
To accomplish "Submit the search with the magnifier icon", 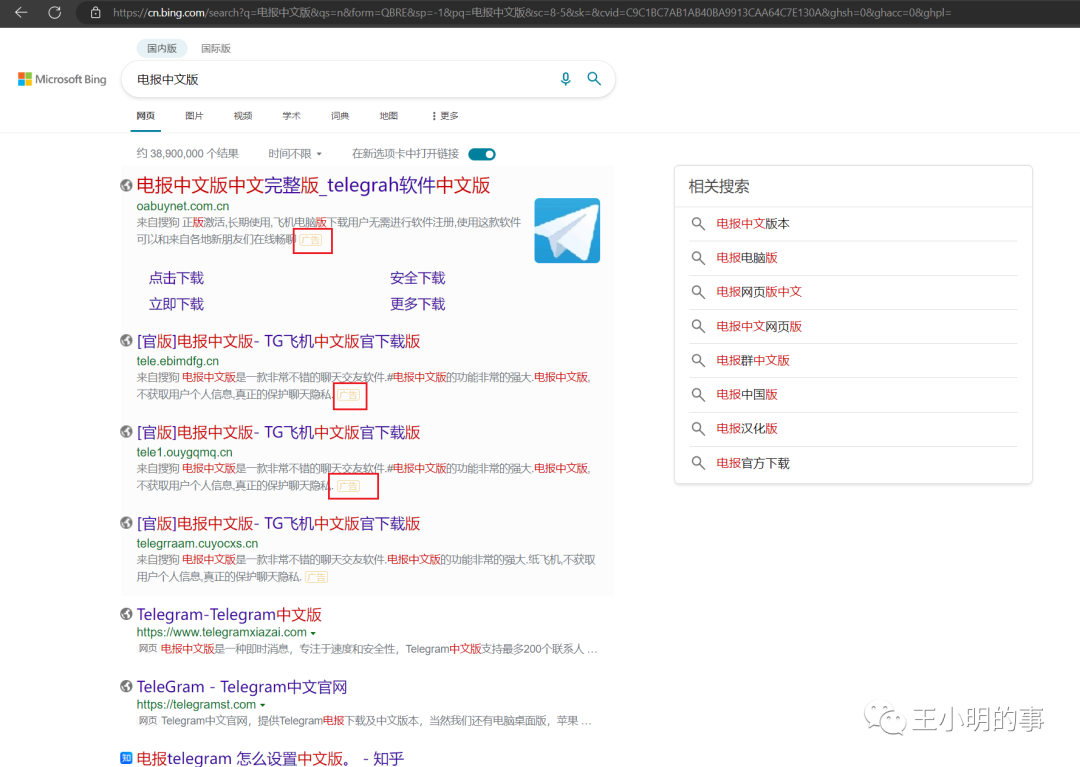I will (594, 79).
